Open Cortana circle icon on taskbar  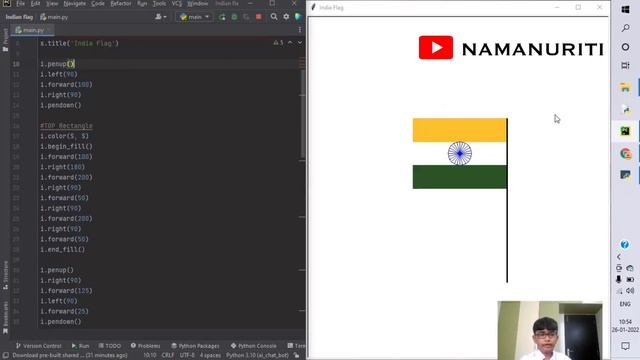click(625, 47)
